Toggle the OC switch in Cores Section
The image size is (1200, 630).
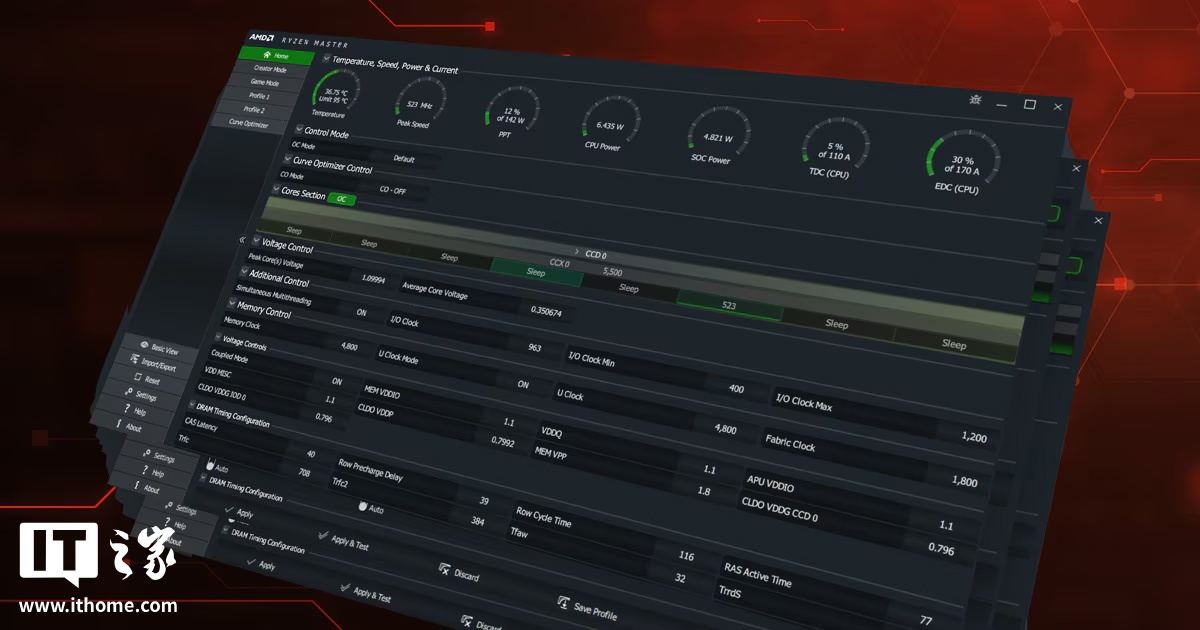tap(340, 200)
